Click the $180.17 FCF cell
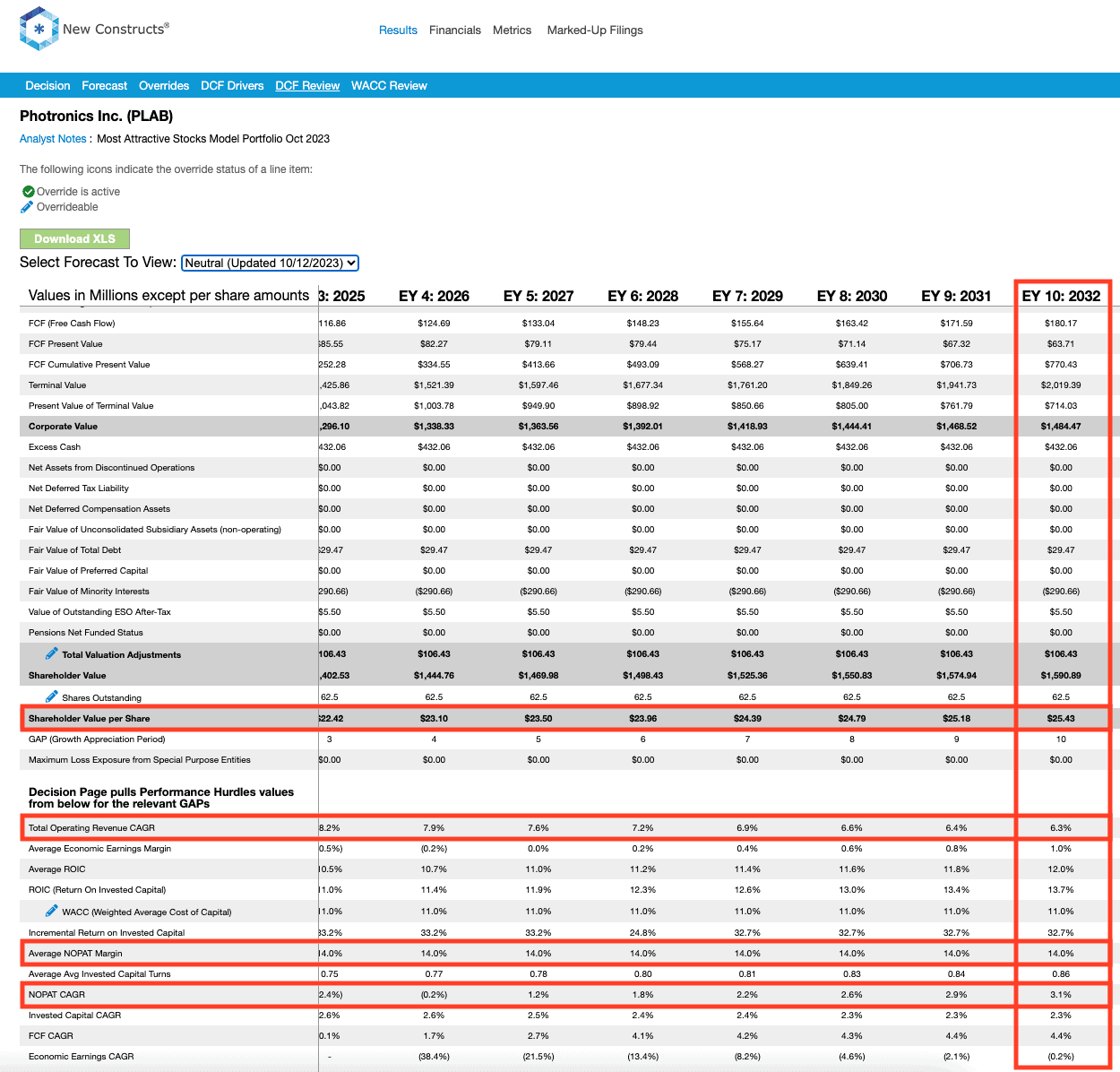 point(1061,324)
